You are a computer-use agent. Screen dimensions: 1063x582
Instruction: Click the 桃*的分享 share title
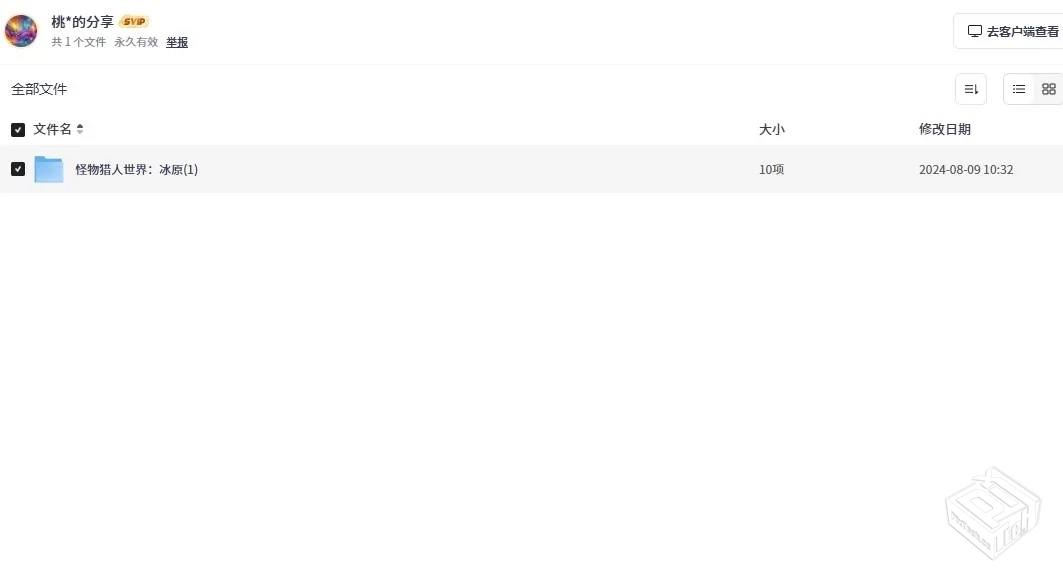82,21
